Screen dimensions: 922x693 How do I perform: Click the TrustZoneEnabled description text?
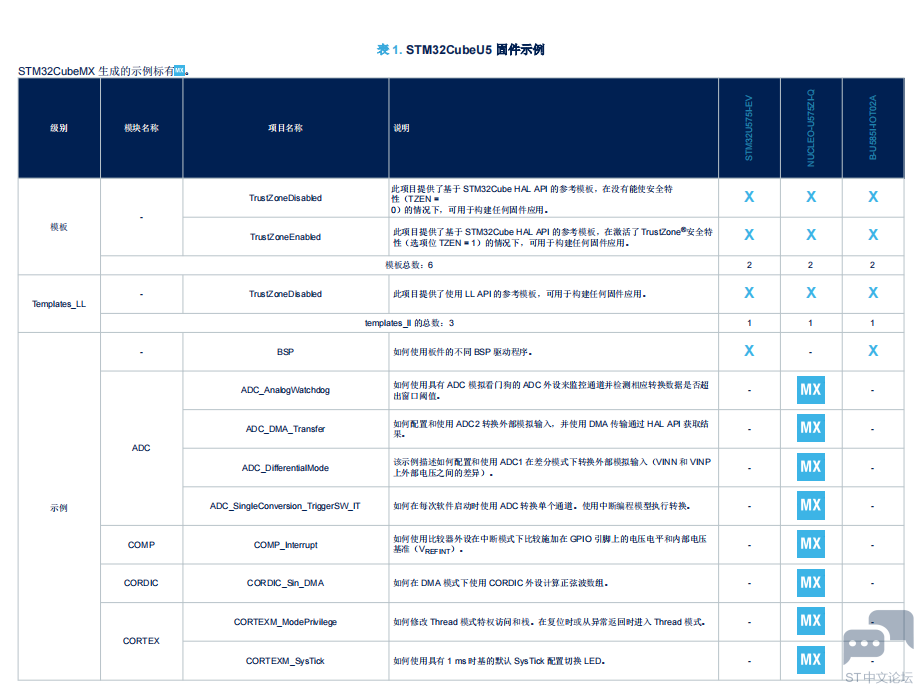[552, 237]
